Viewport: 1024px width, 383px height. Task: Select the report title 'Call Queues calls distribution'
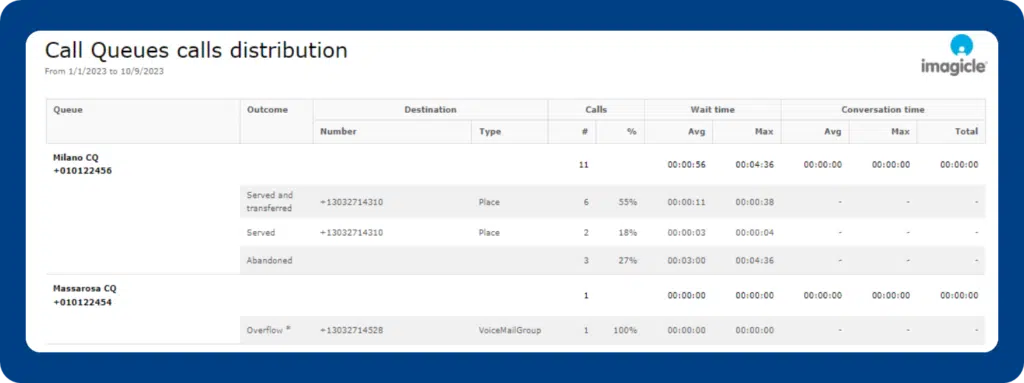[196, 50]
